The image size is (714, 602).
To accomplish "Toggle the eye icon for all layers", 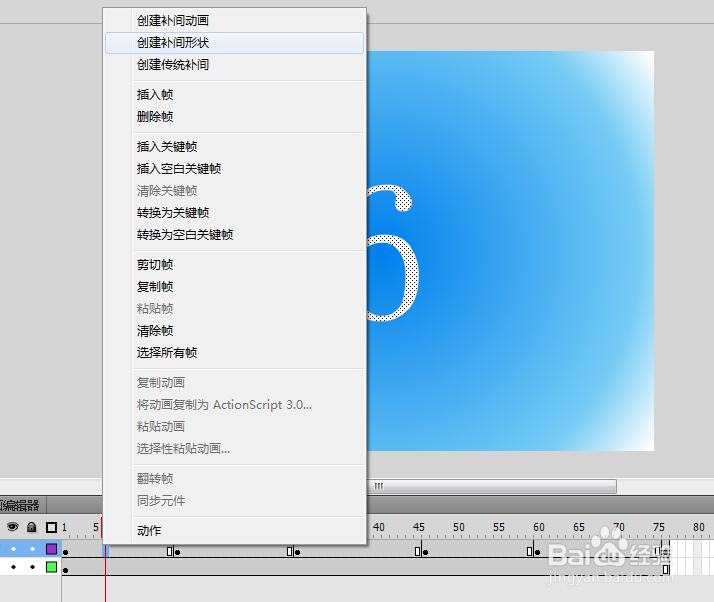I will (x=12, y=527).
